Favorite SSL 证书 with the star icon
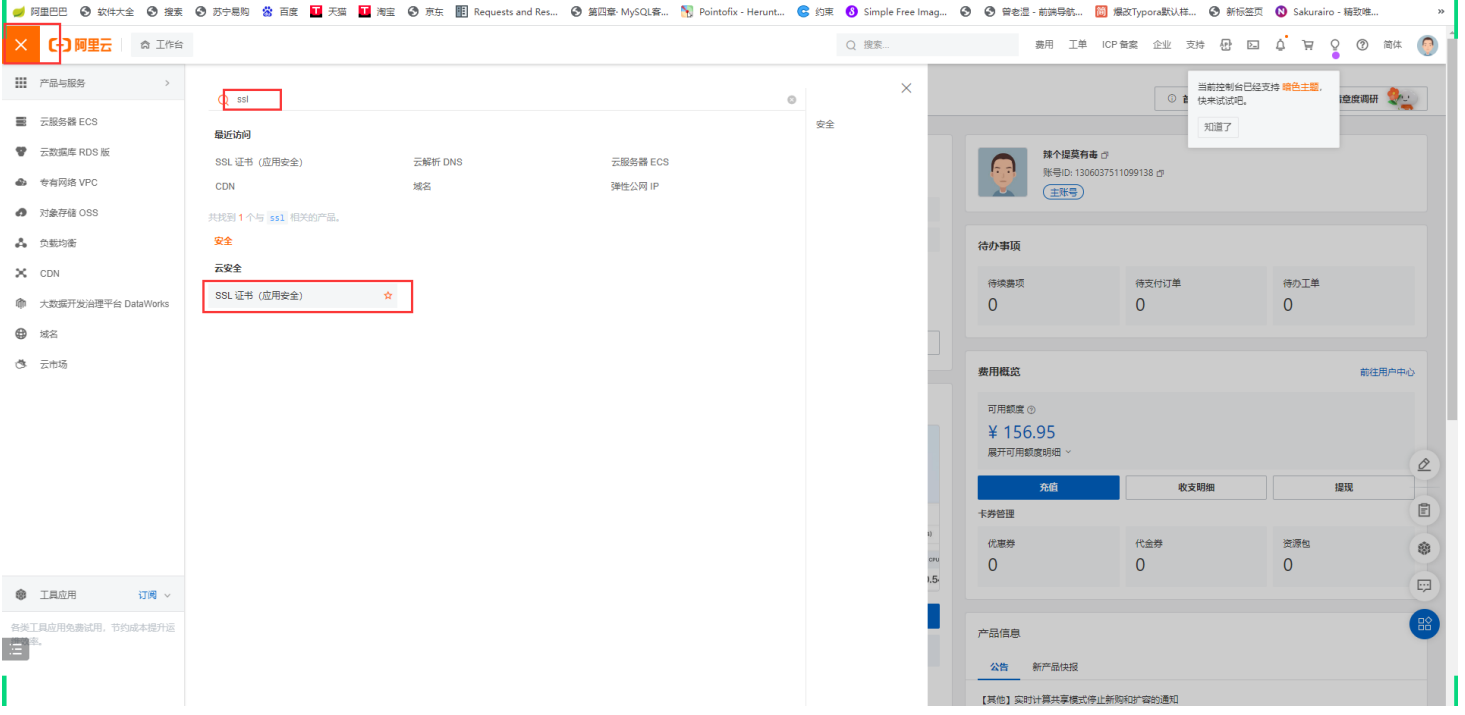The height and width of the screenshot is (715, 1465). [388, 296]
